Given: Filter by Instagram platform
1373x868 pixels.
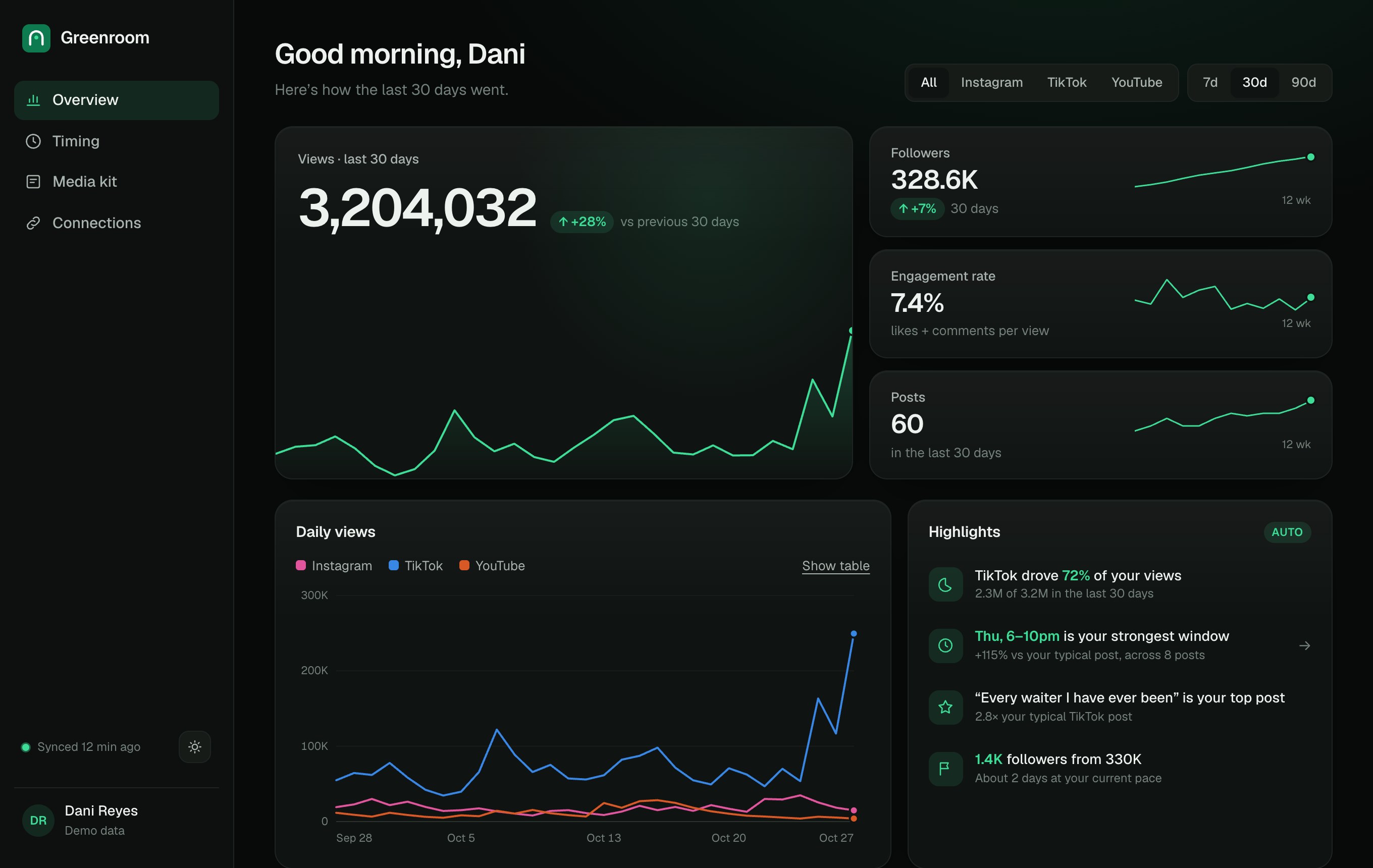Looking at the screenshot, I should 991,83.
